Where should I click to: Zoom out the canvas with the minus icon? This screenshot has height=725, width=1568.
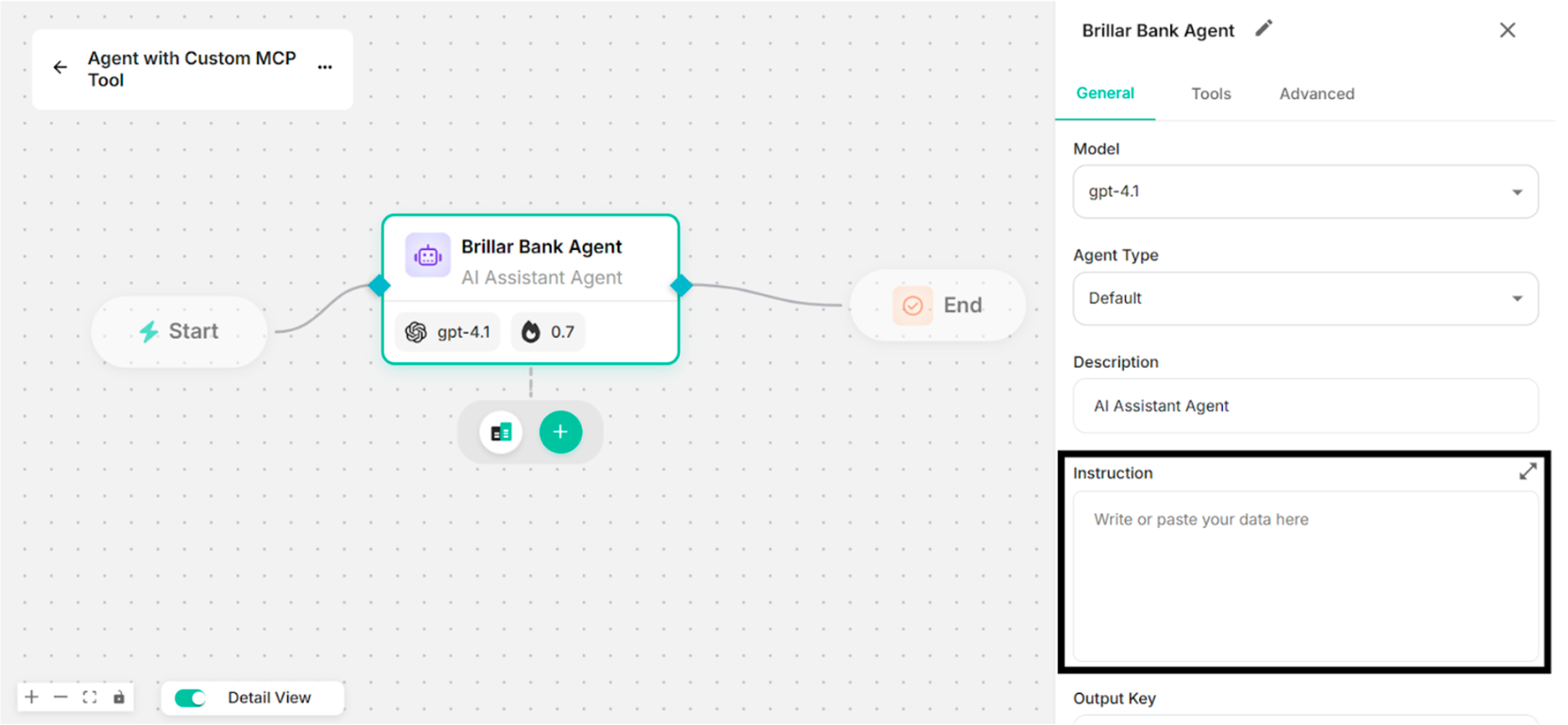click(x=61, y=697)
